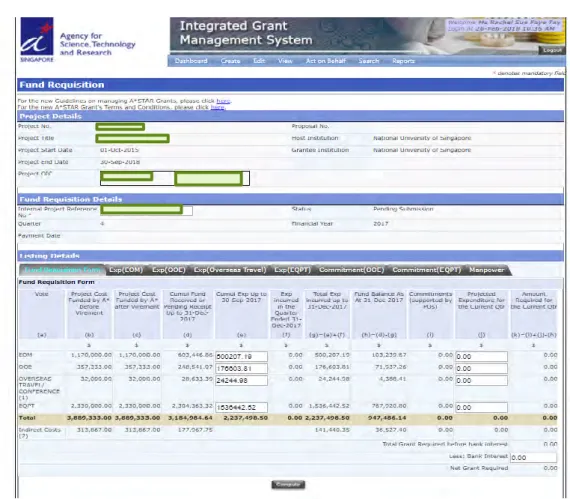
Task: Click the Host Institution value National University of Singapore
Action: 422,138
